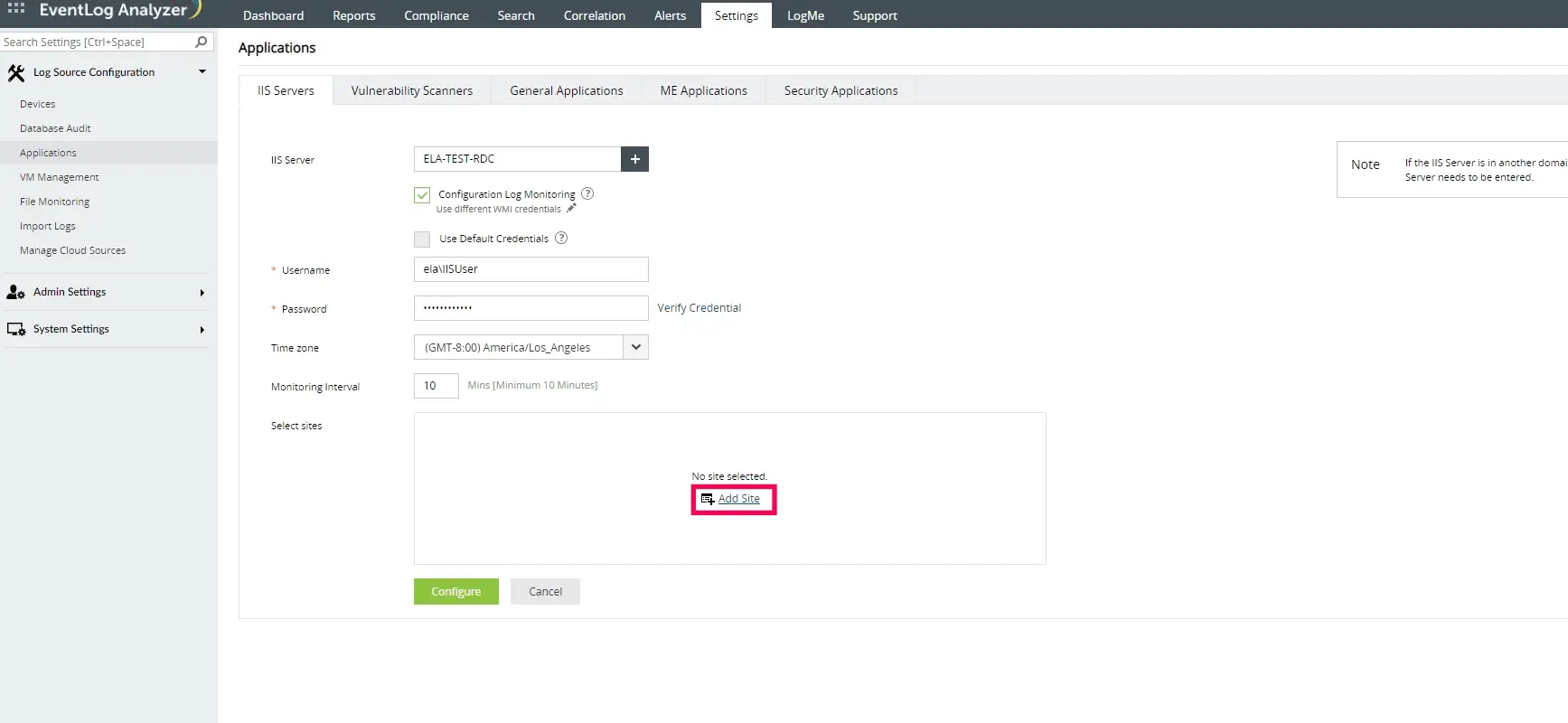Click the Add Site link

[x=739, y=499]
